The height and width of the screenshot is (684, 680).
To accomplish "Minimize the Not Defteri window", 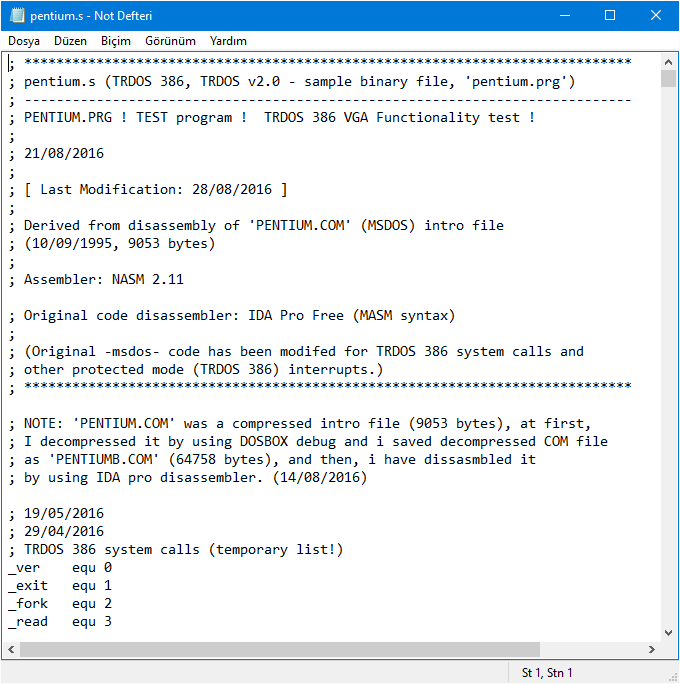I will [x=565, y=15].
